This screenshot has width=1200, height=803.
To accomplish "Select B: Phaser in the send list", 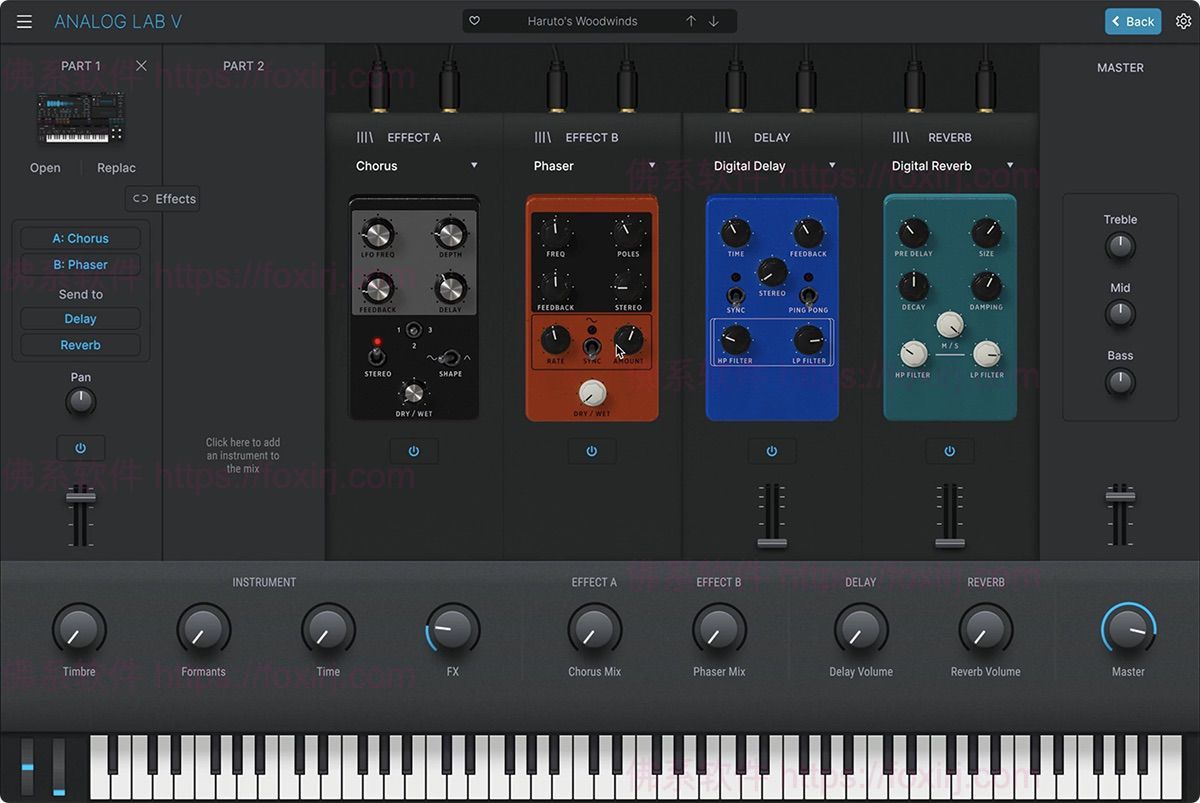I will click(x=79, y=264).
